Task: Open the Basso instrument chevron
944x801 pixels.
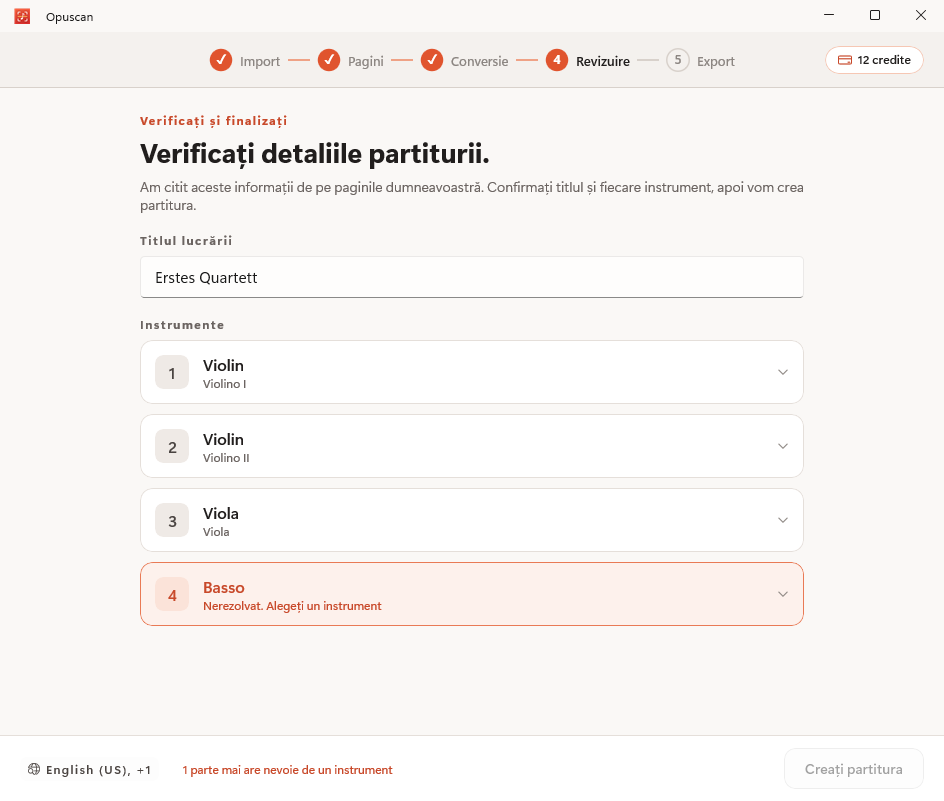Action: 783,594
